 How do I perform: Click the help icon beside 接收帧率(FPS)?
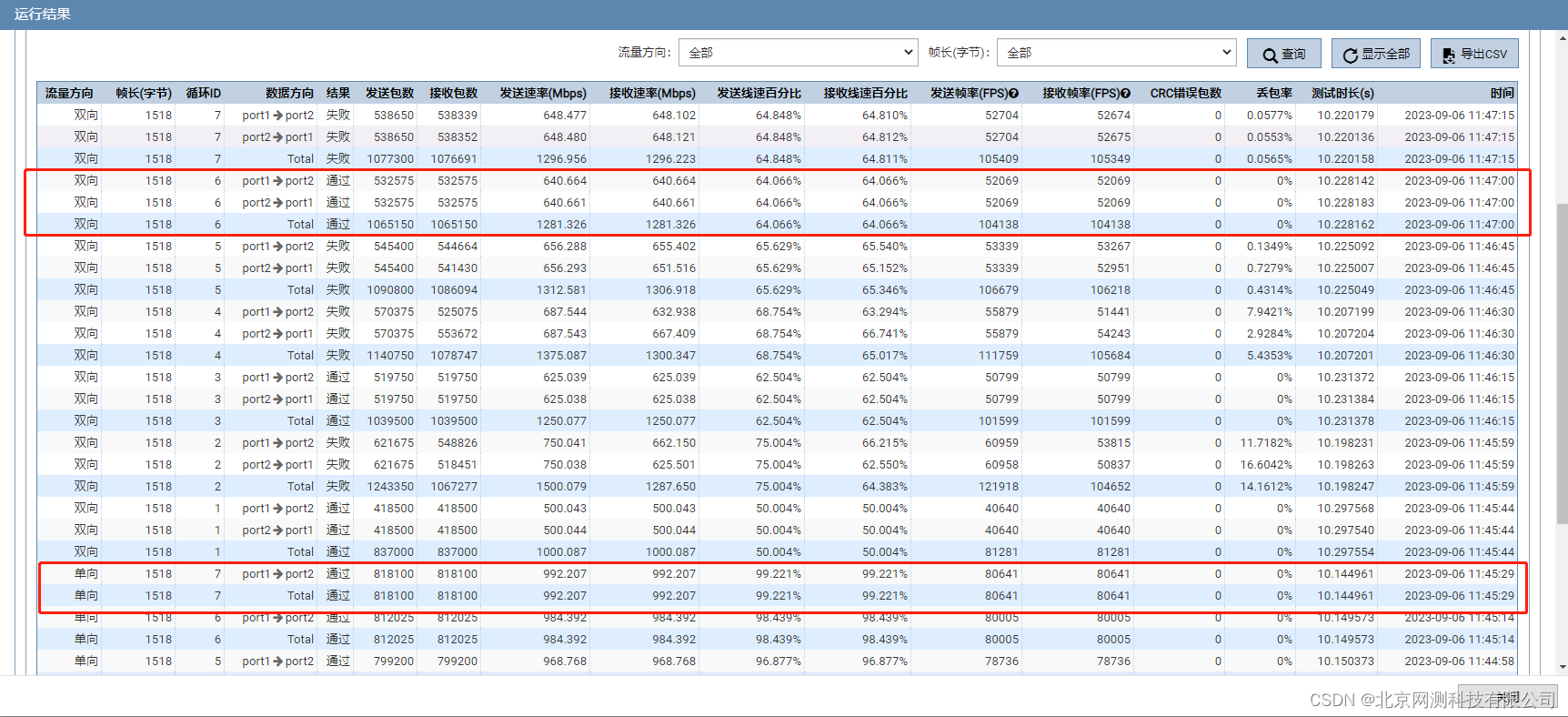1125,94
